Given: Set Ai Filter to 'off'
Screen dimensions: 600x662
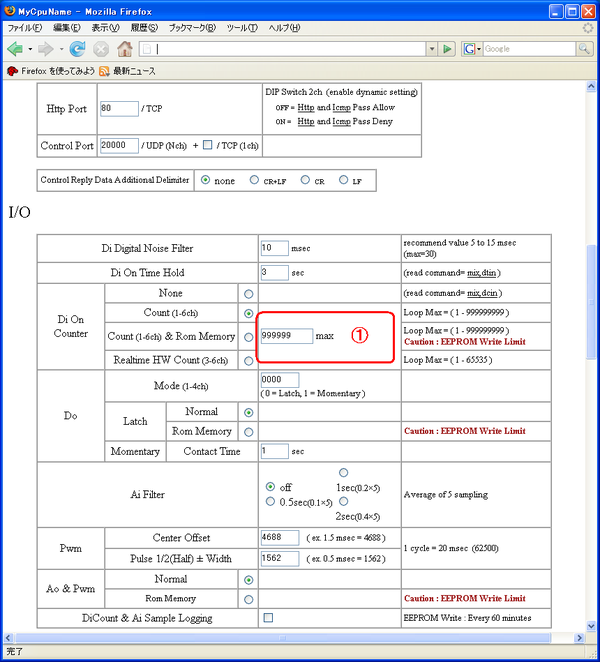Looking at the screenshot, I should point(270,487).
